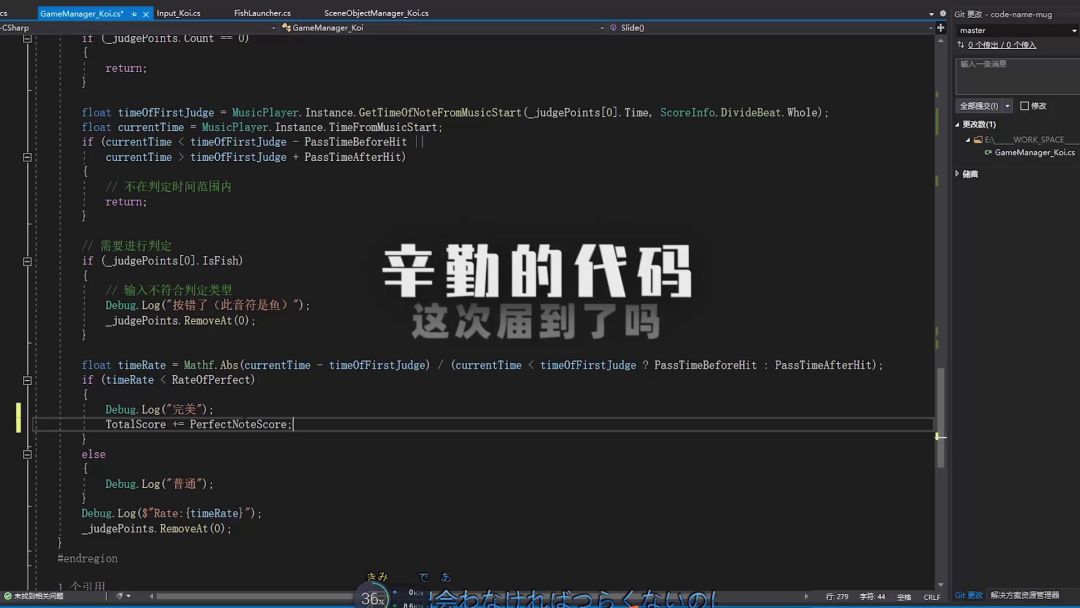The image size is (1080, 608).
Task: Toggle the amend (修改) checkbox
Action: point(1024,106)
